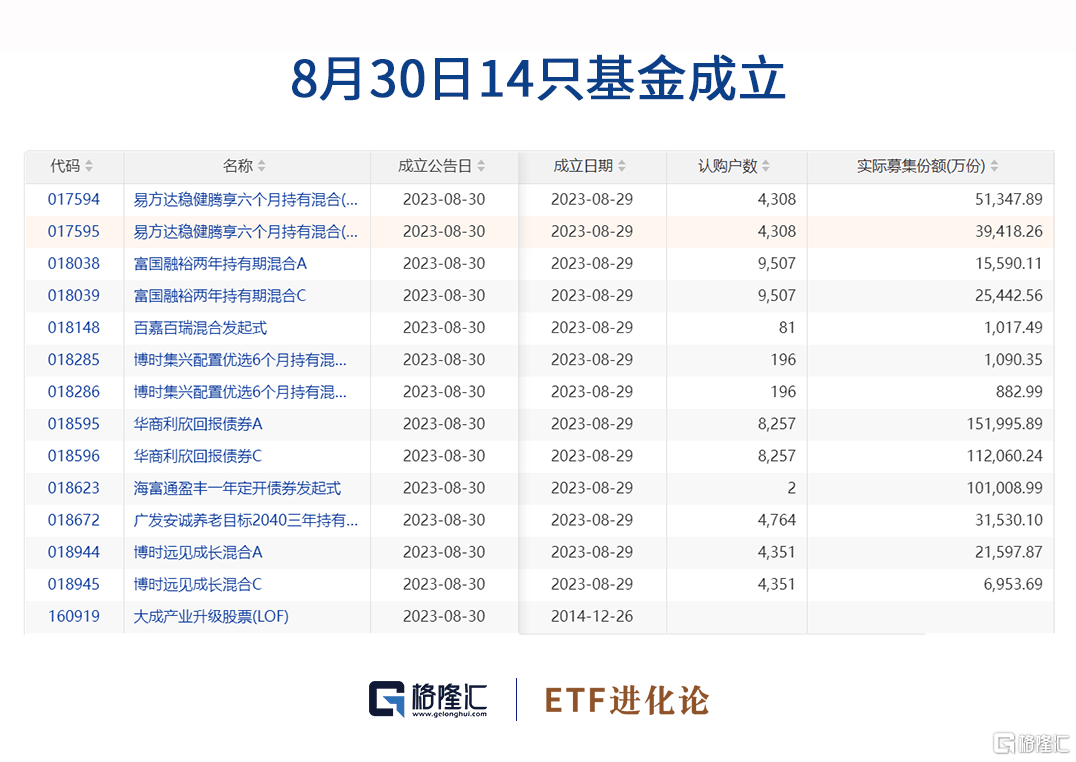The image size is (1076, 762).
Task: Click sort icon for 认购户数 column
Action: tap(766, 167)
